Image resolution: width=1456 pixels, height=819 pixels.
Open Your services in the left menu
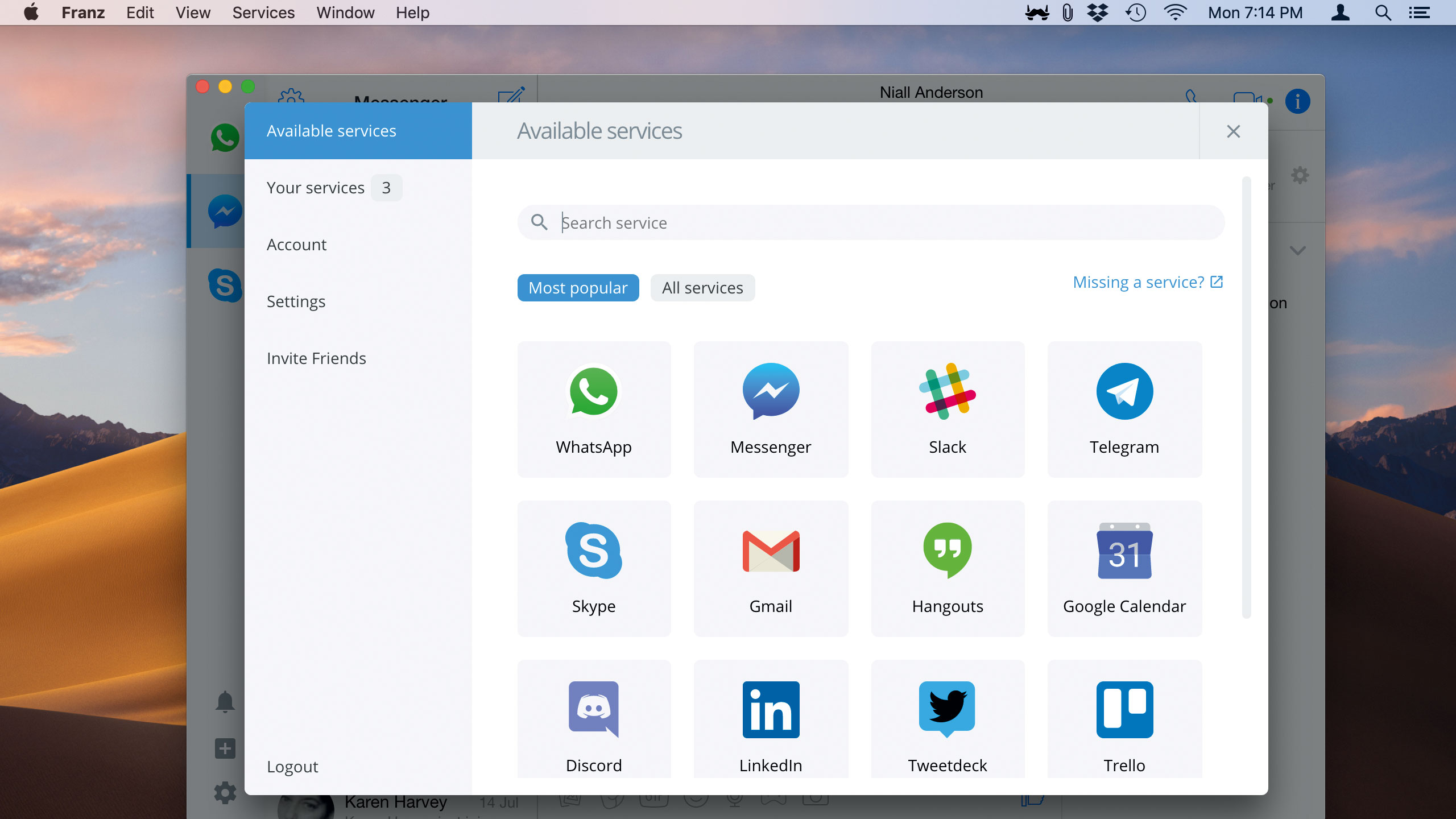click(316, 188)
